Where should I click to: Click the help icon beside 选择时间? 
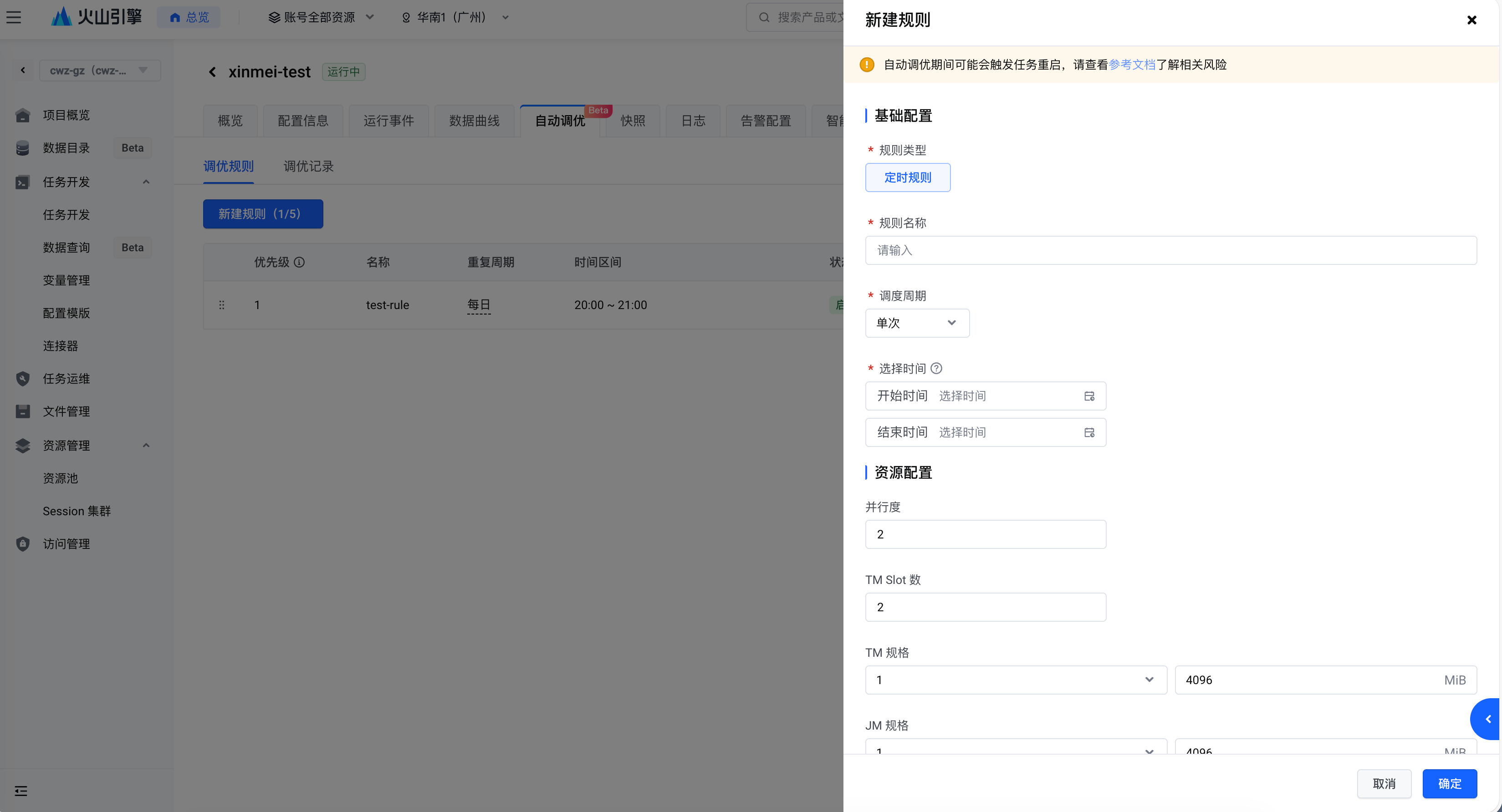pos(936,368)
